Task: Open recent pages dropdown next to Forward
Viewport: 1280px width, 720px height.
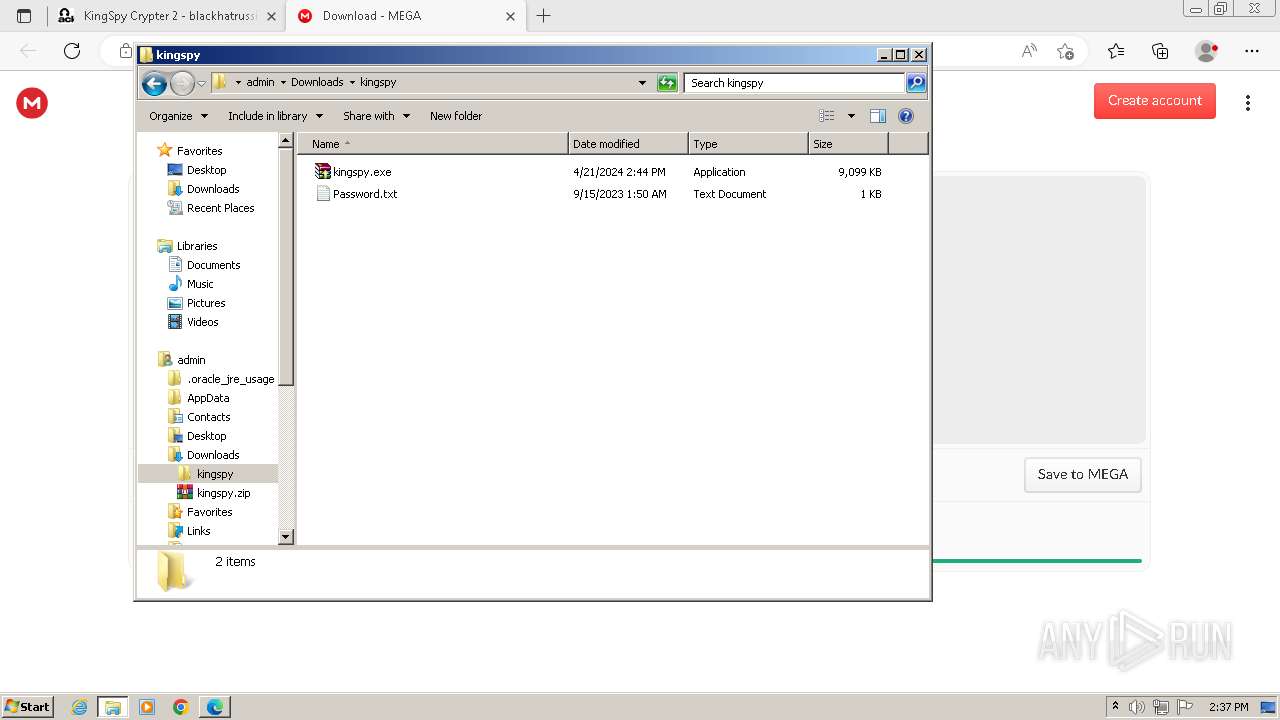Action: pos(201,83)
